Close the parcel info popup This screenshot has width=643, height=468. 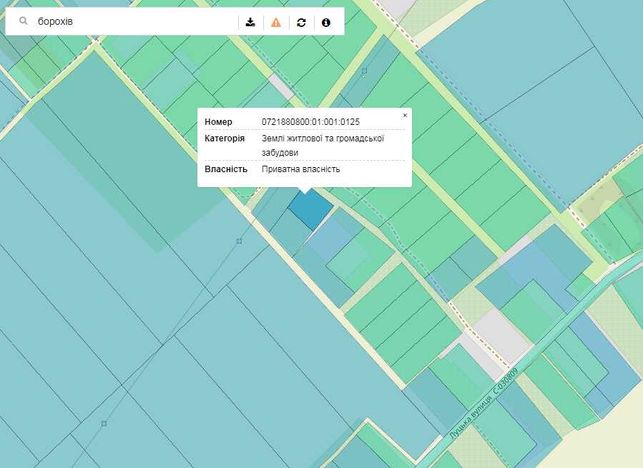[405, 115]
